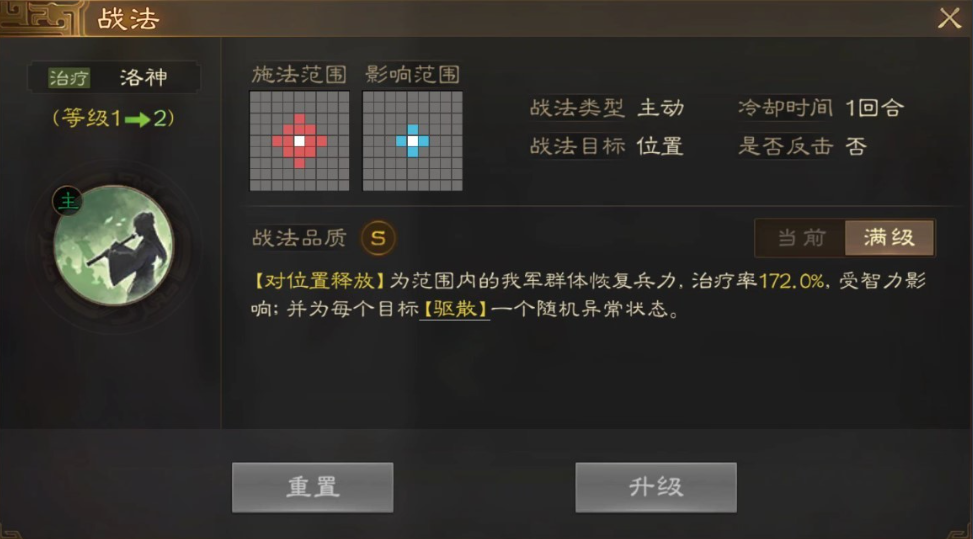This screenshot has height=539, width=973.
Task: Open the underlined 【驱散】 keyword link
Action: (x=455, y=308)
